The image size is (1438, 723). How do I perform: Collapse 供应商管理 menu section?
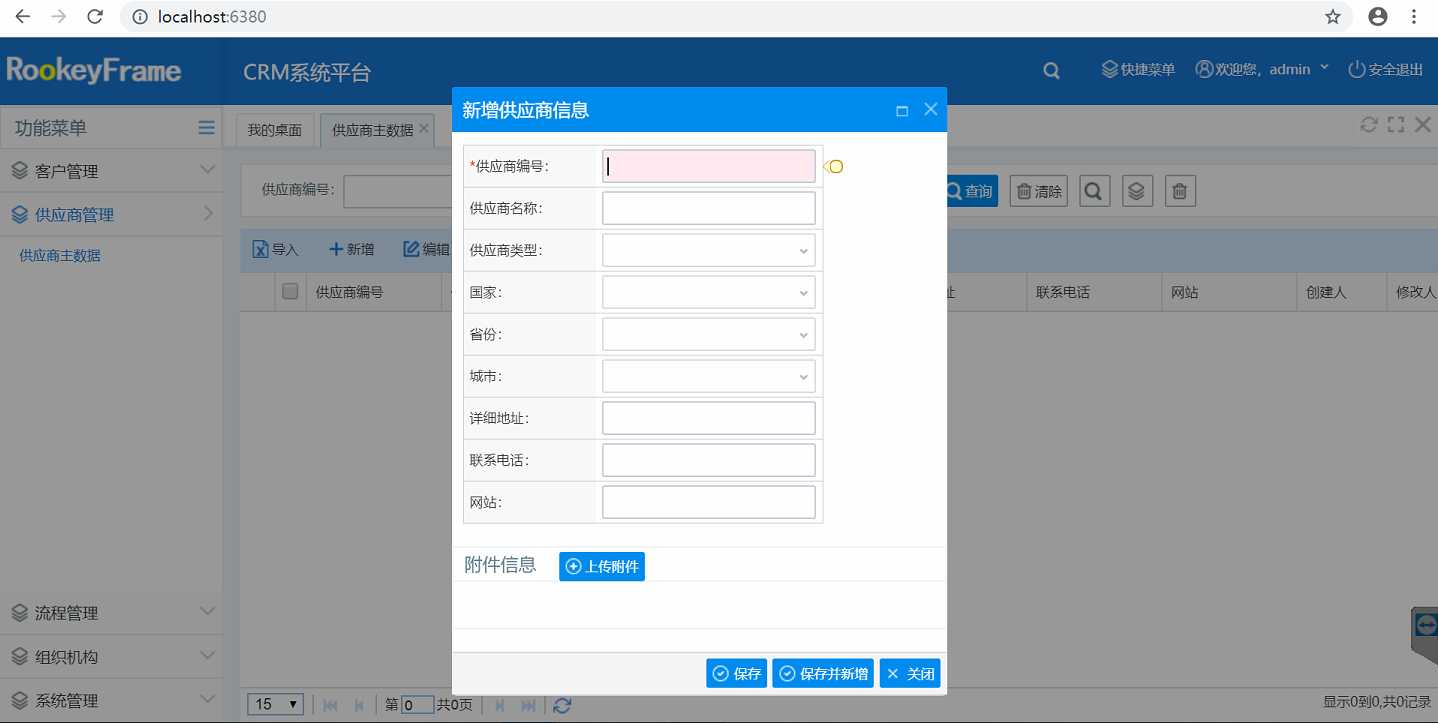(111, 214)
